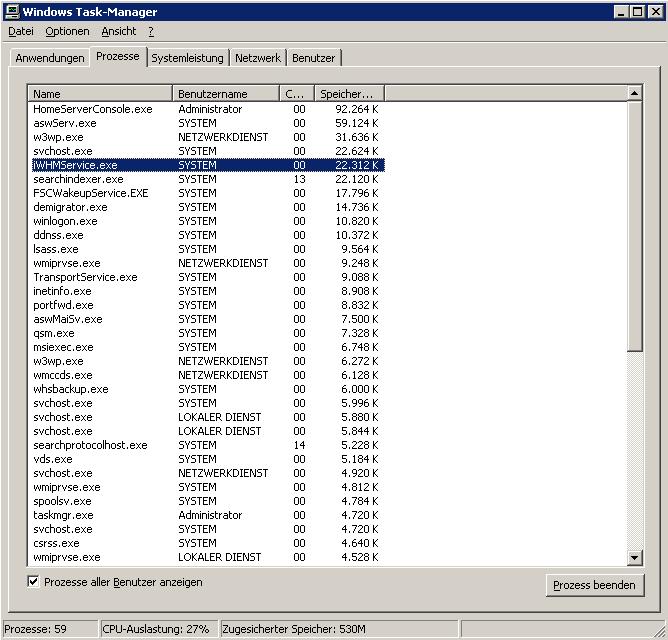Click the Prozesse: 59 status entry
The image size is (668, 640).
point(50,629)
